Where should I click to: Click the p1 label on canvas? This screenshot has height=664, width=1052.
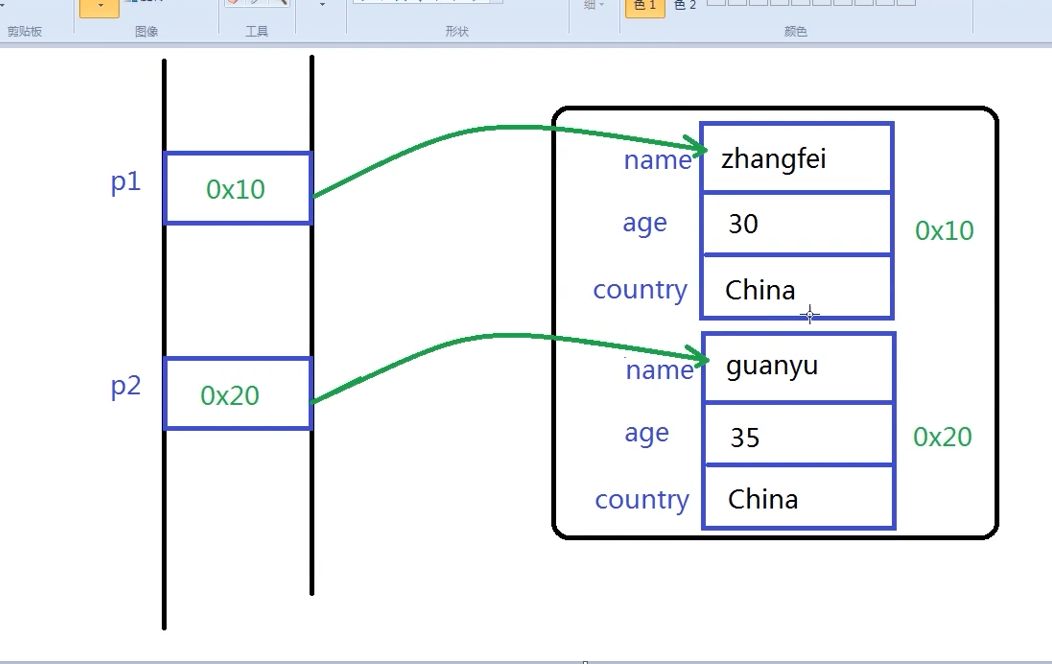pyautogui.click(x=125, y=182)
